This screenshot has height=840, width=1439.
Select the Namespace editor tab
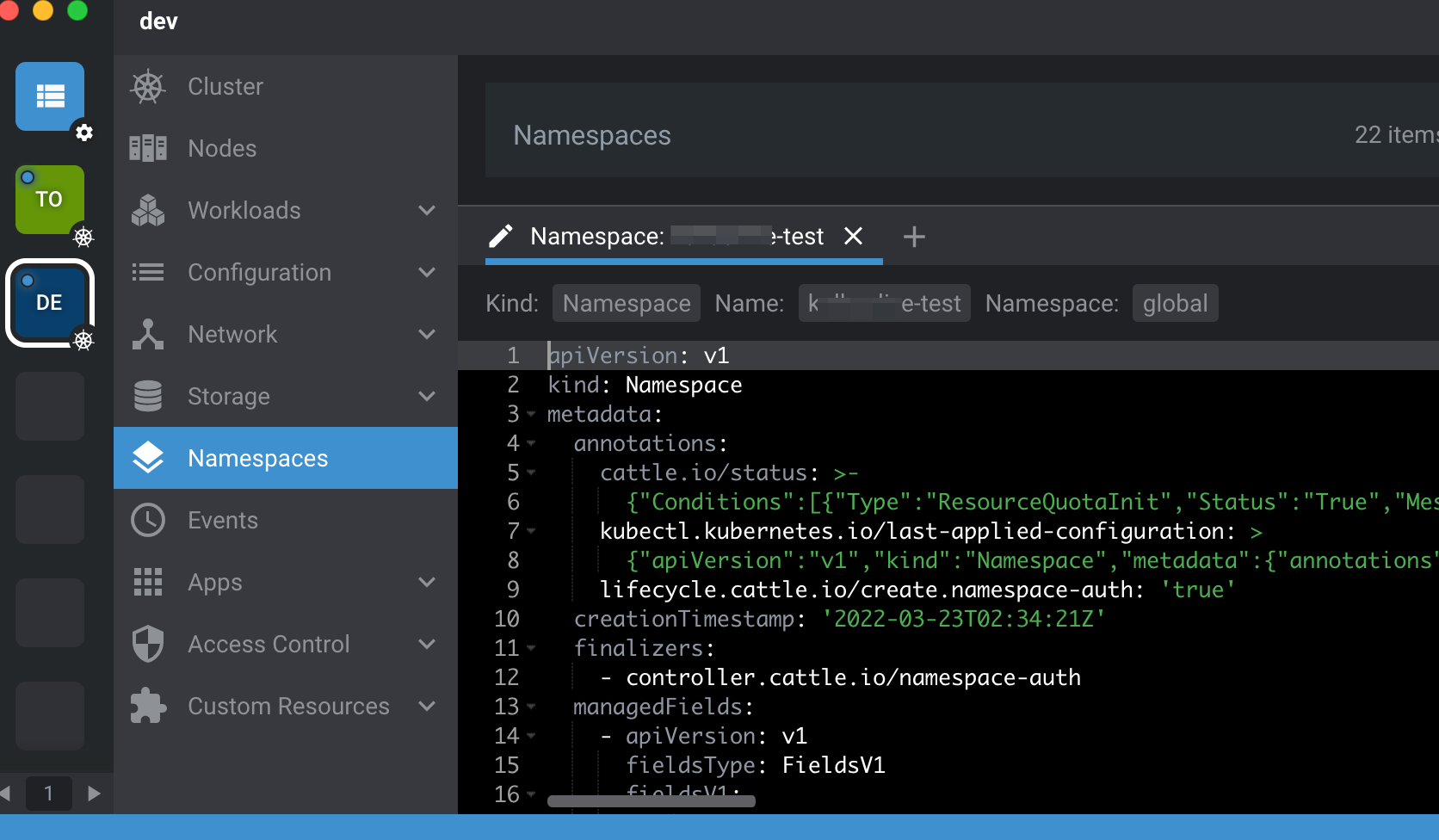point(684,236)
